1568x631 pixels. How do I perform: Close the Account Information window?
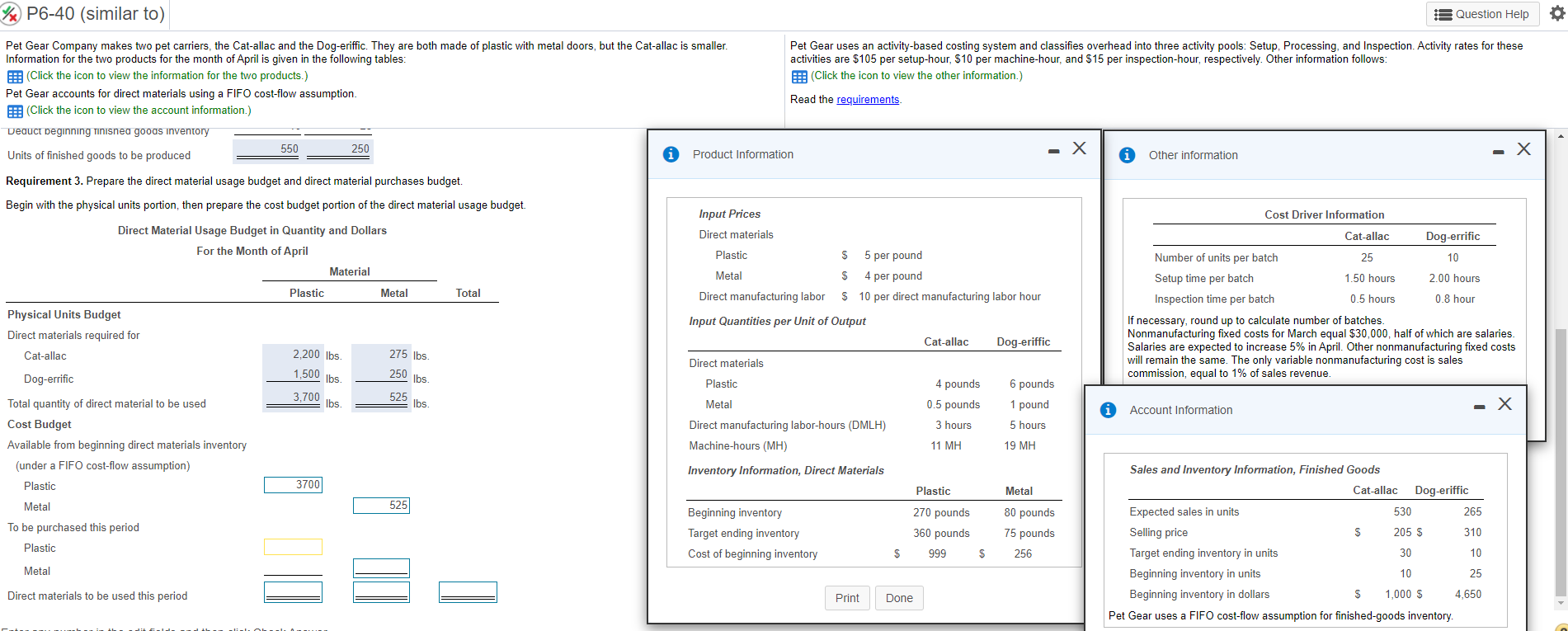click(1504, 404)
